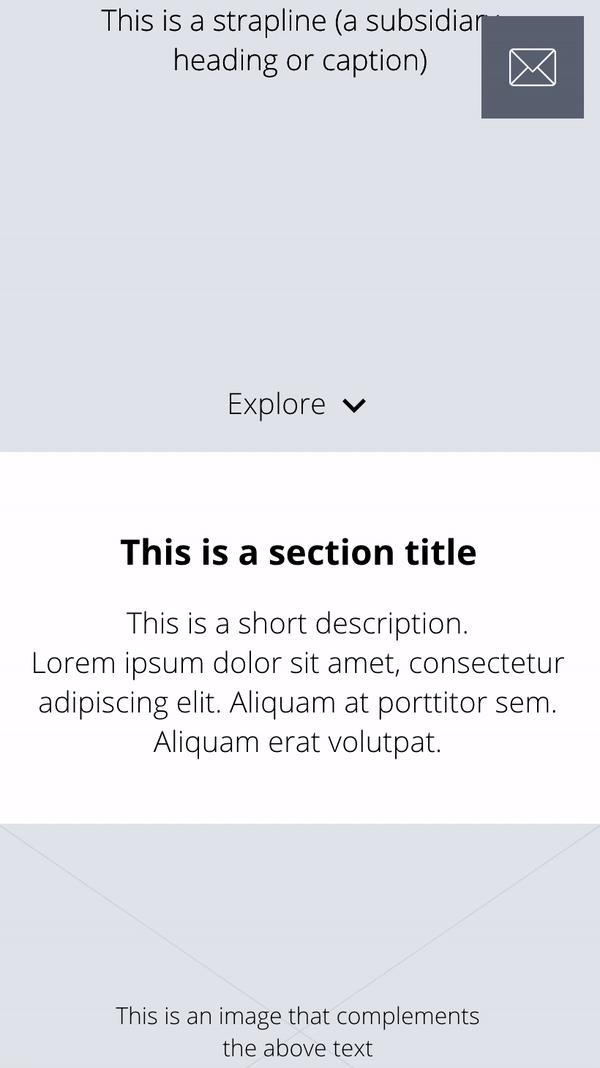Image resolution: width=600 pixels, height=1068 pixels.
Task: Click the word "consectetur" in the paragraph
Action: [486, 663]
